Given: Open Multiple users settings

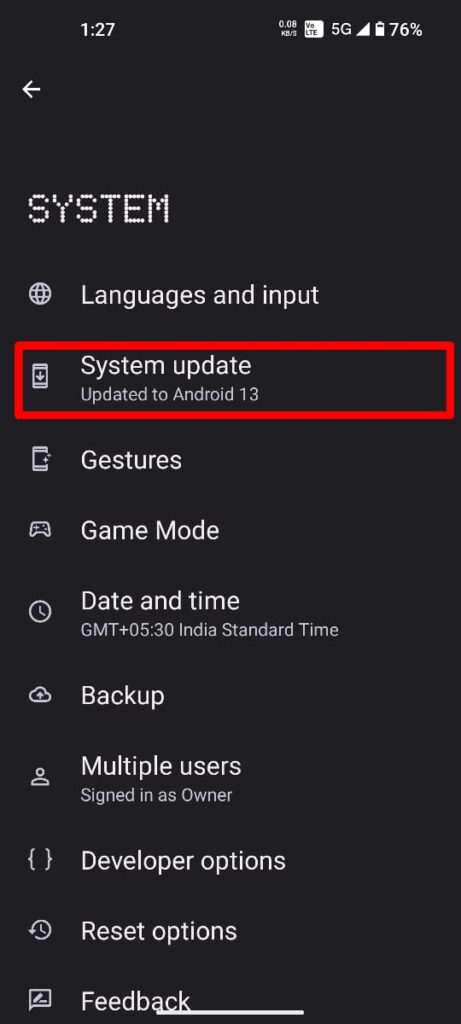Looking at the screenshot, I should click(230, 778).
